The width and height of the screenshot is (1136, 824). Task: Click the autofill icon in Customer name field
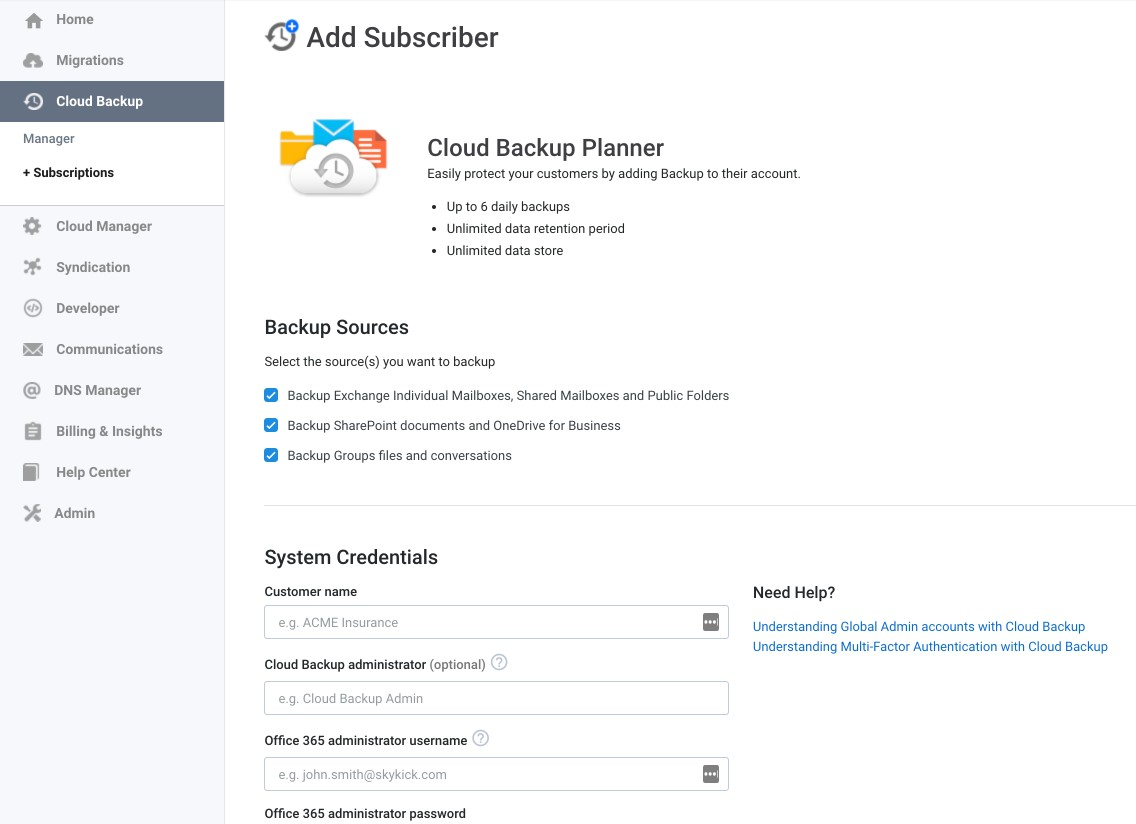coord(711,622)
